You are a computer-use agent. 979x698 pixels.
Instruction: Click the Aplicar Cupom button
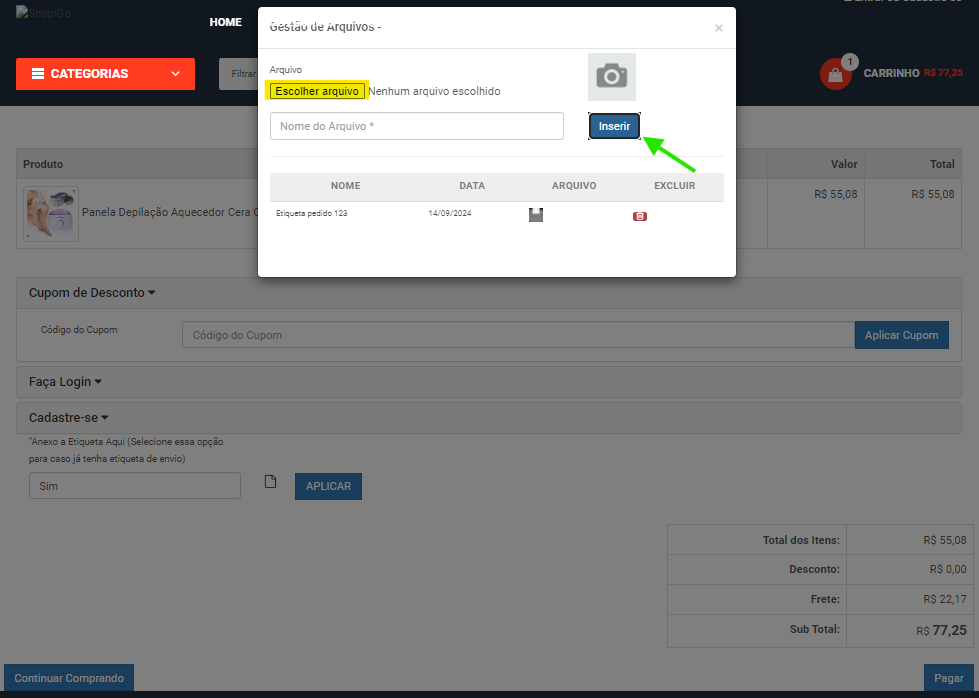[901, 335]
